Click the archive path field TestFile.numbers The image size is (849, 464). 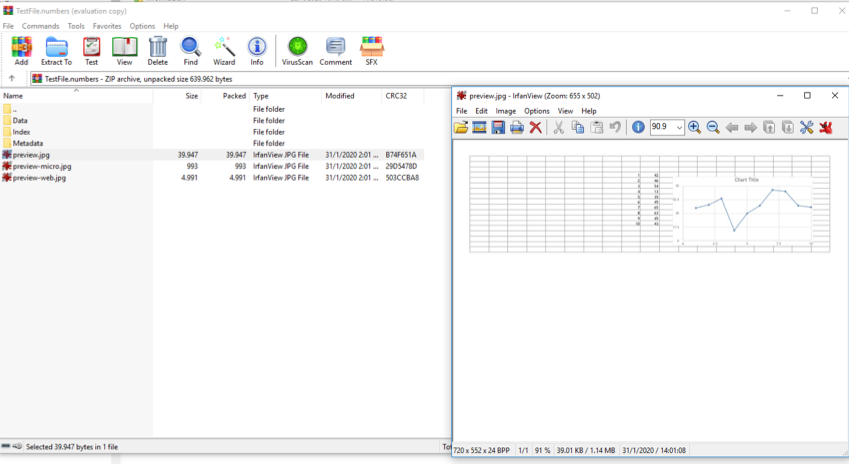439,79
